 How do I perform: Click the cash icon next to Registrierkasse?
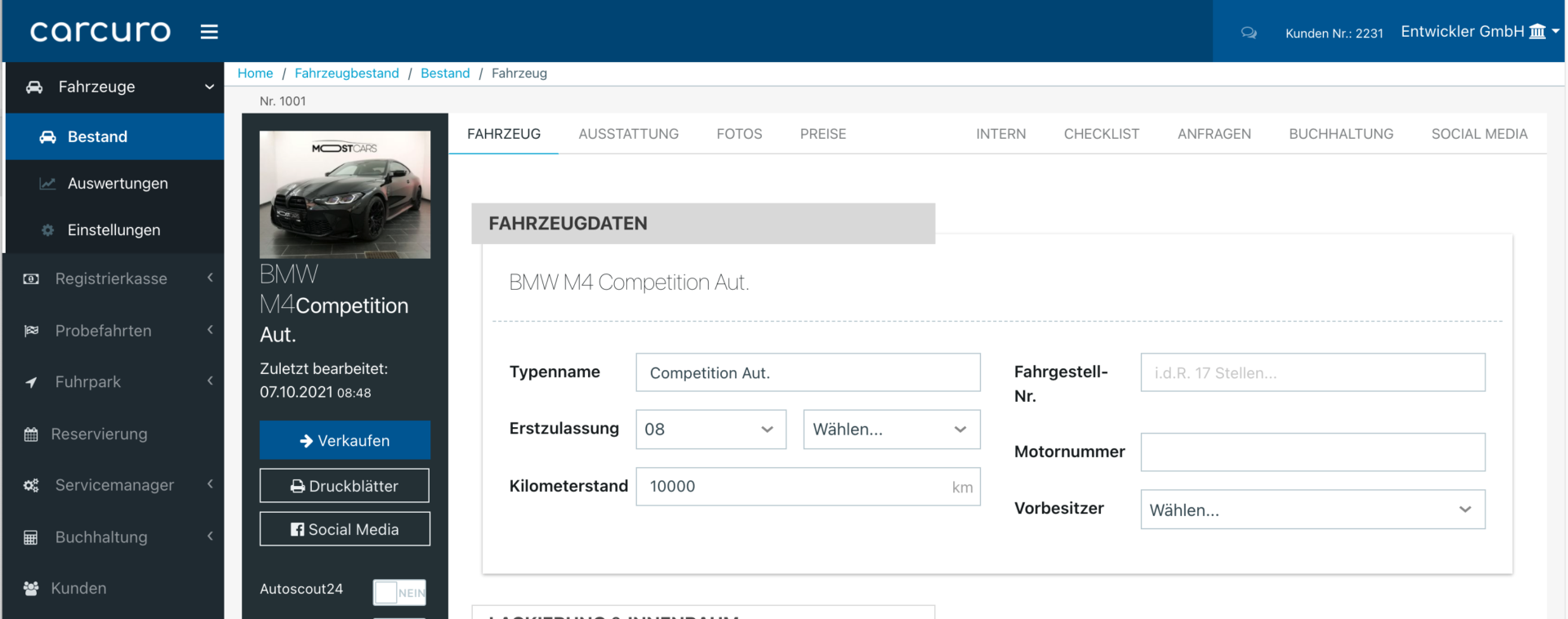click(x=31, y=279)
